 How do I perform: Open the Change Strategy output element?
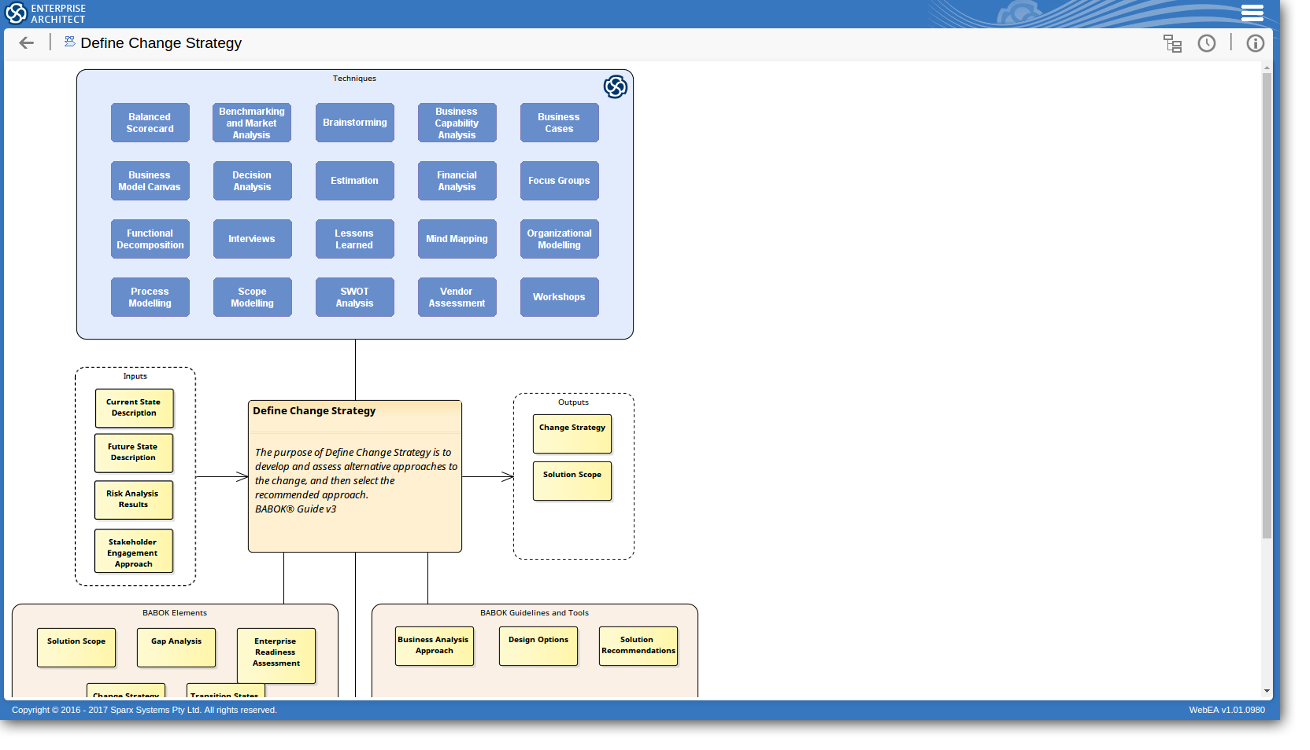pos(572,434)
